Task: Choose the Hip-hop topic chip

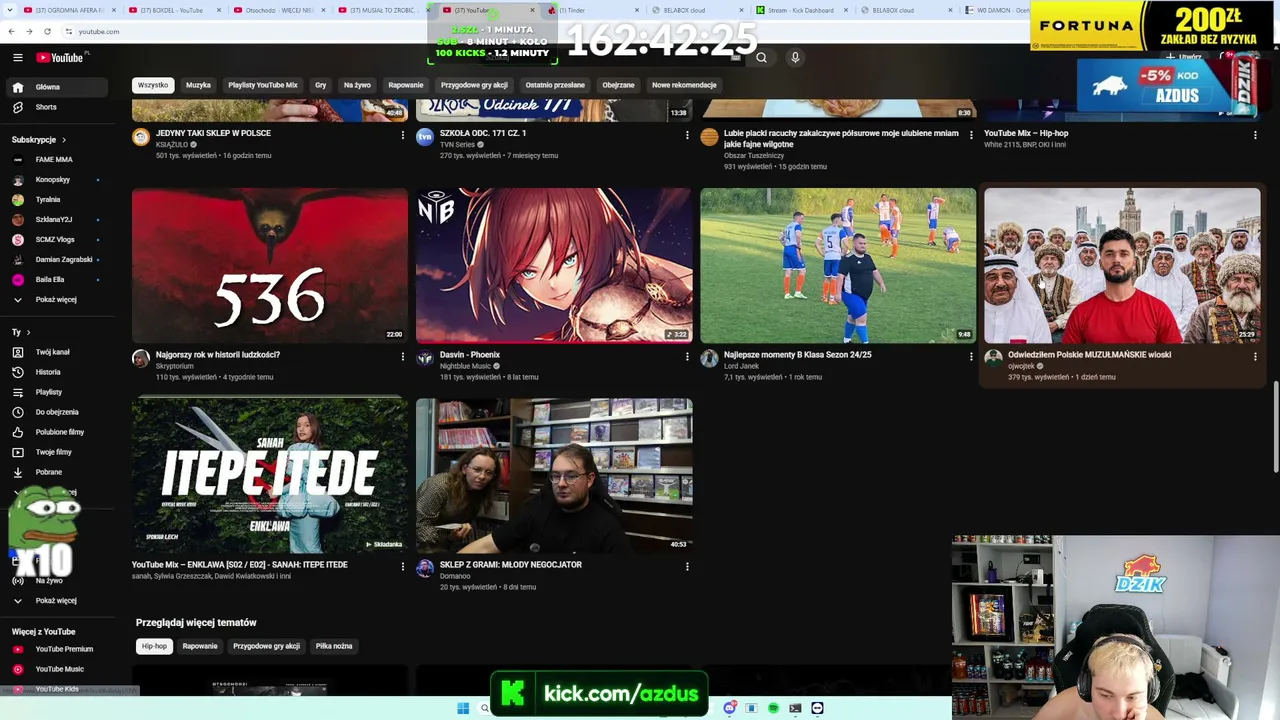Action: 154,646
